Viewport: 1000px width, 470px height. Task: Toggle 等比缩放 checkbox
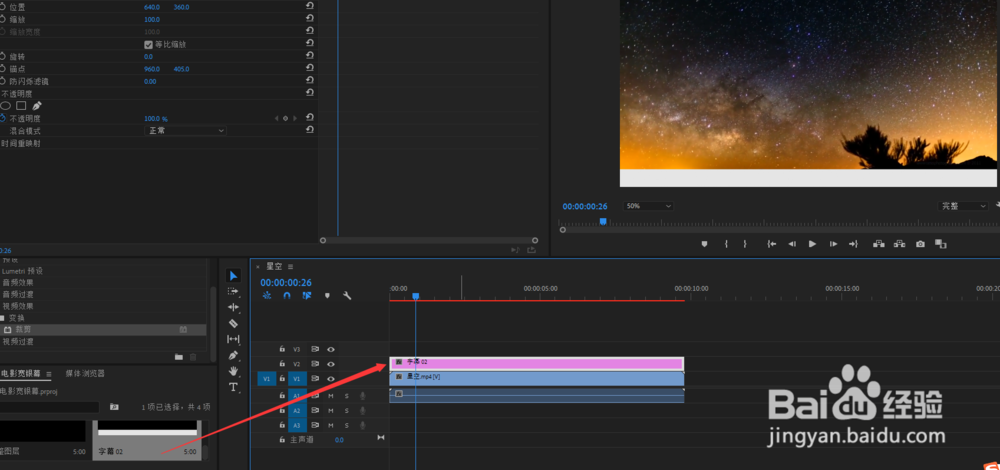point(149,45)
